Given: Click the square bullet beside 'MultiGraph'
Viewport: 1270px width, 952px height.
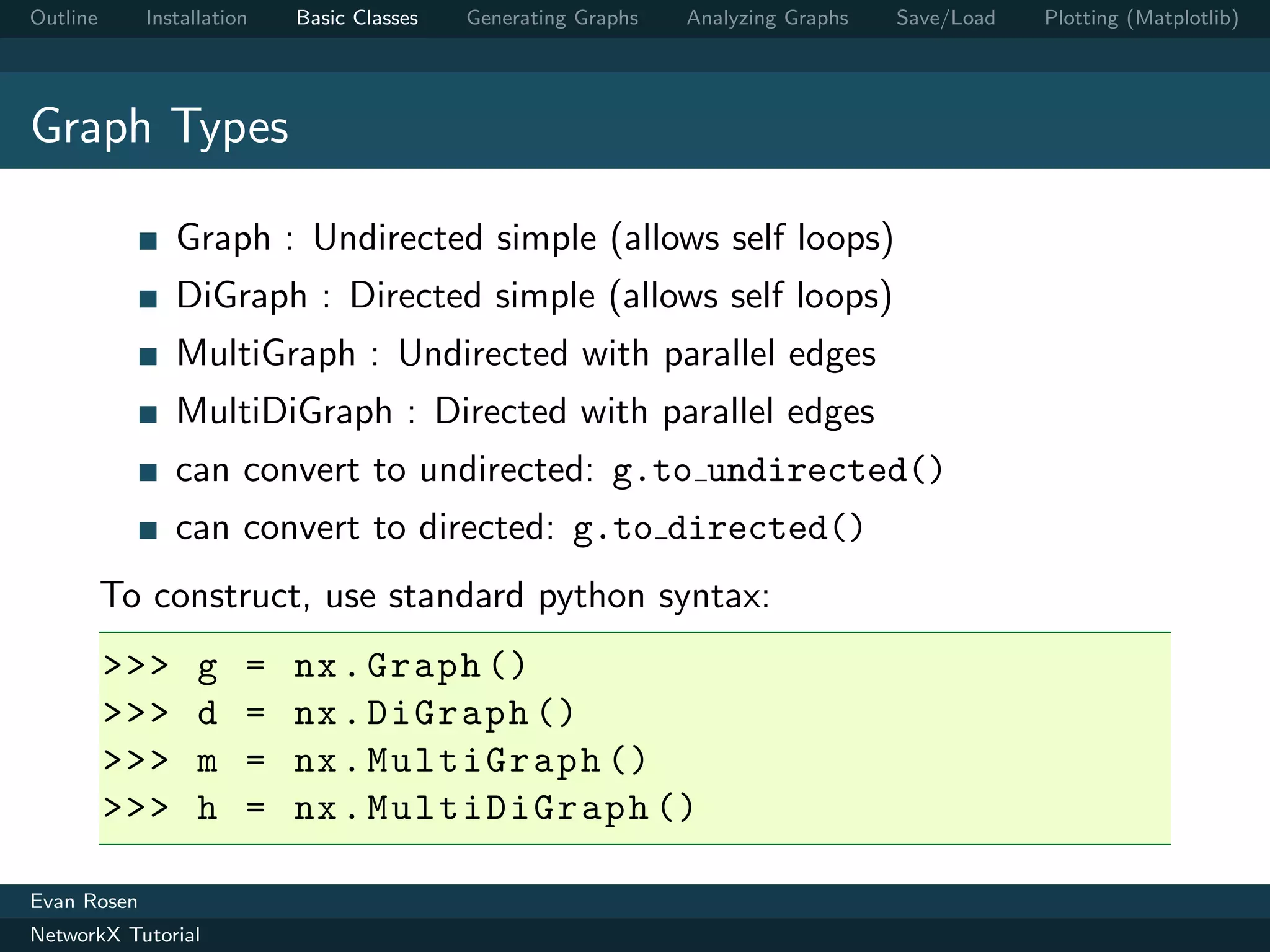Looking at the screenshot, I should [148, 357].
